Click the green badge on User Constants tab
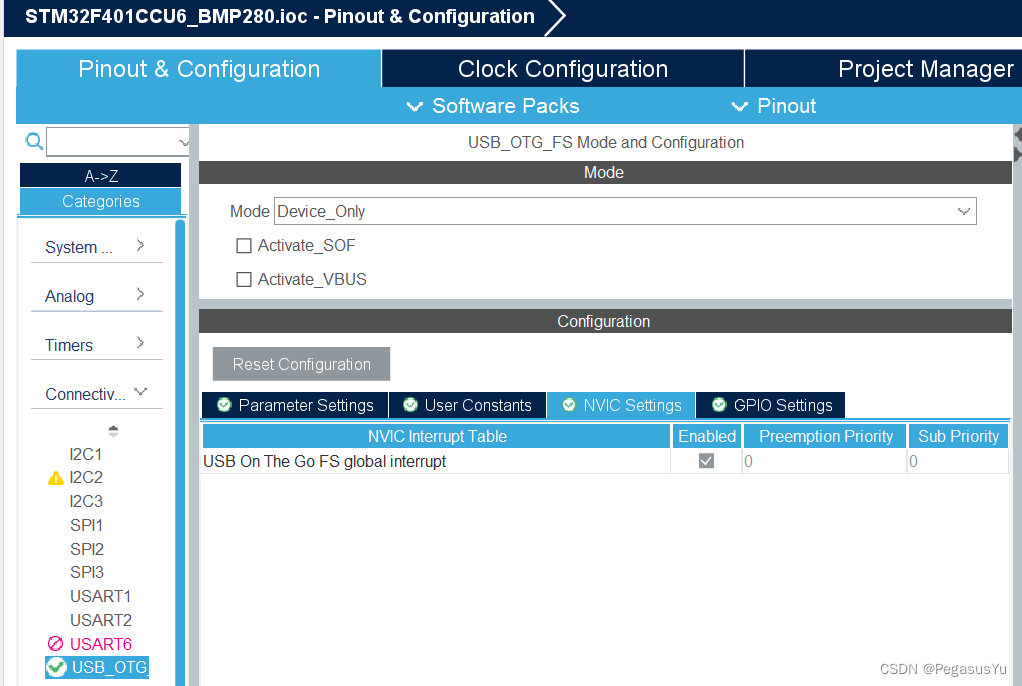The height and width of the screenshot is (686, 1022). coord(409,405)
